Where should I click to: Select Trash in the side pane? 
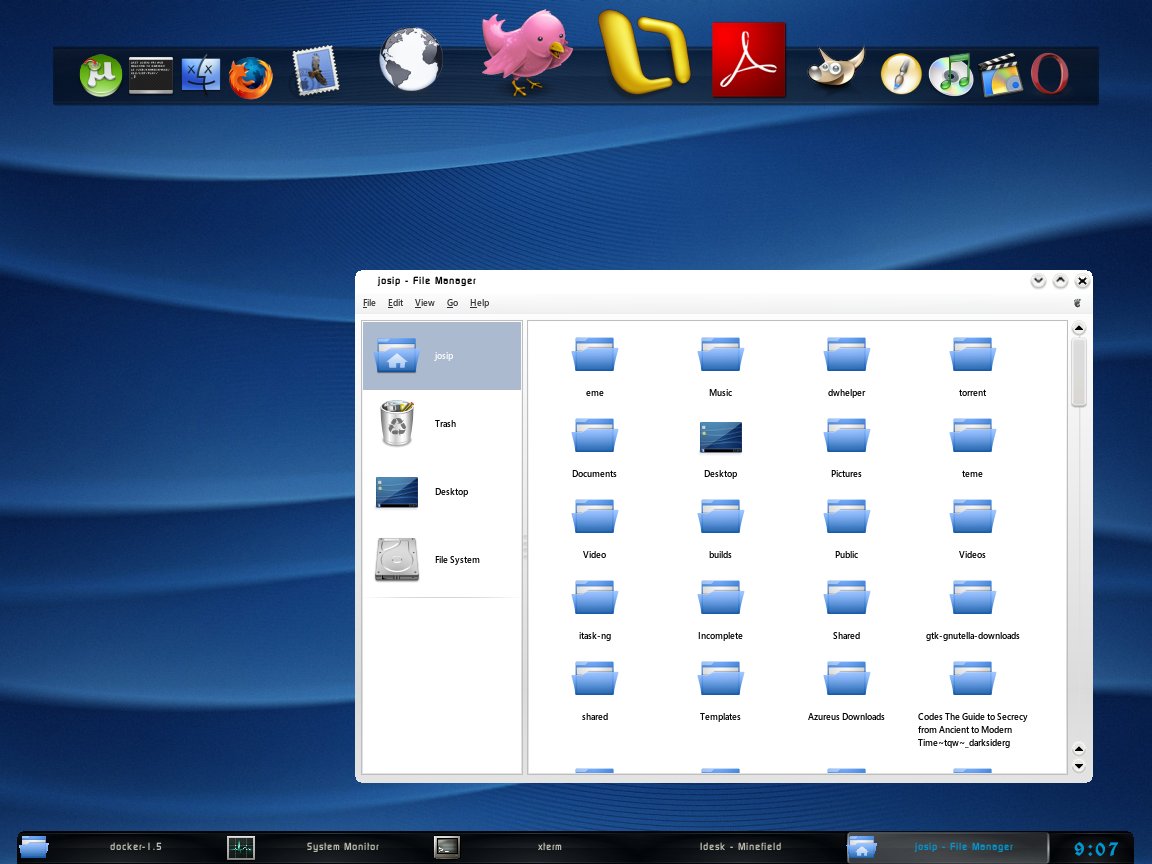click(x=442, y=423)
